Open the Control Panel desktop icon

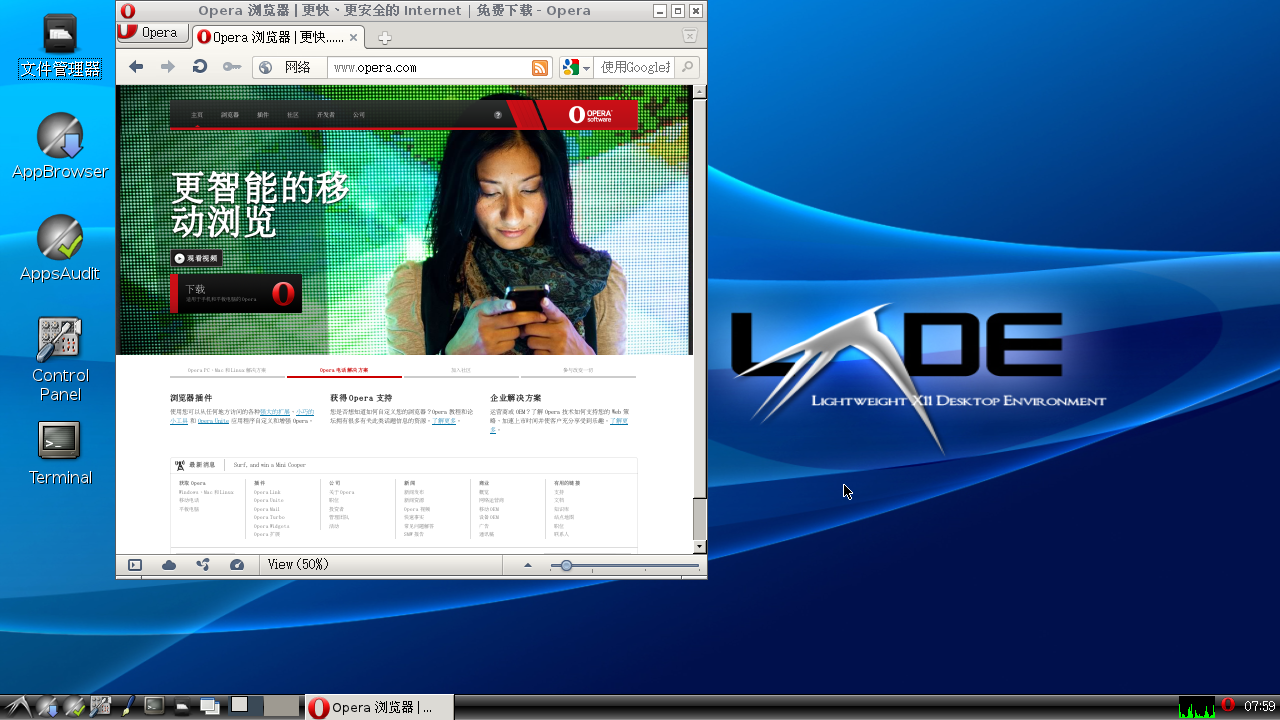point(60,360)
